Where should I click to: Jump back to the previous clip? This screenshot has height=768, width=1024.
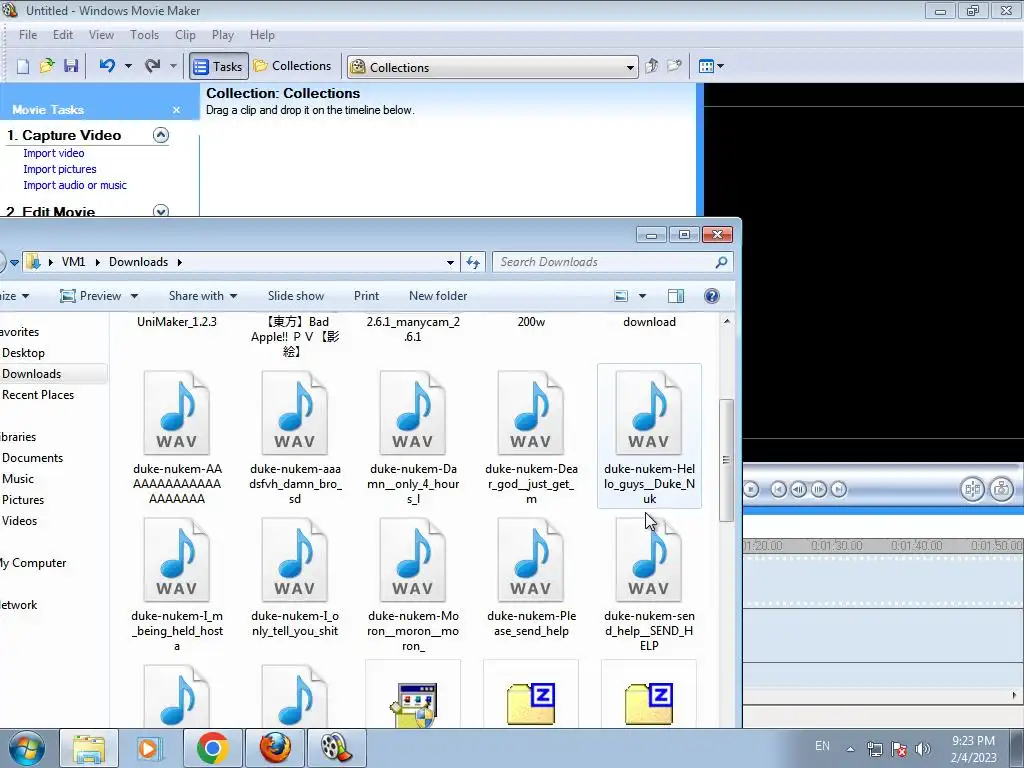[x=778, y=489]
